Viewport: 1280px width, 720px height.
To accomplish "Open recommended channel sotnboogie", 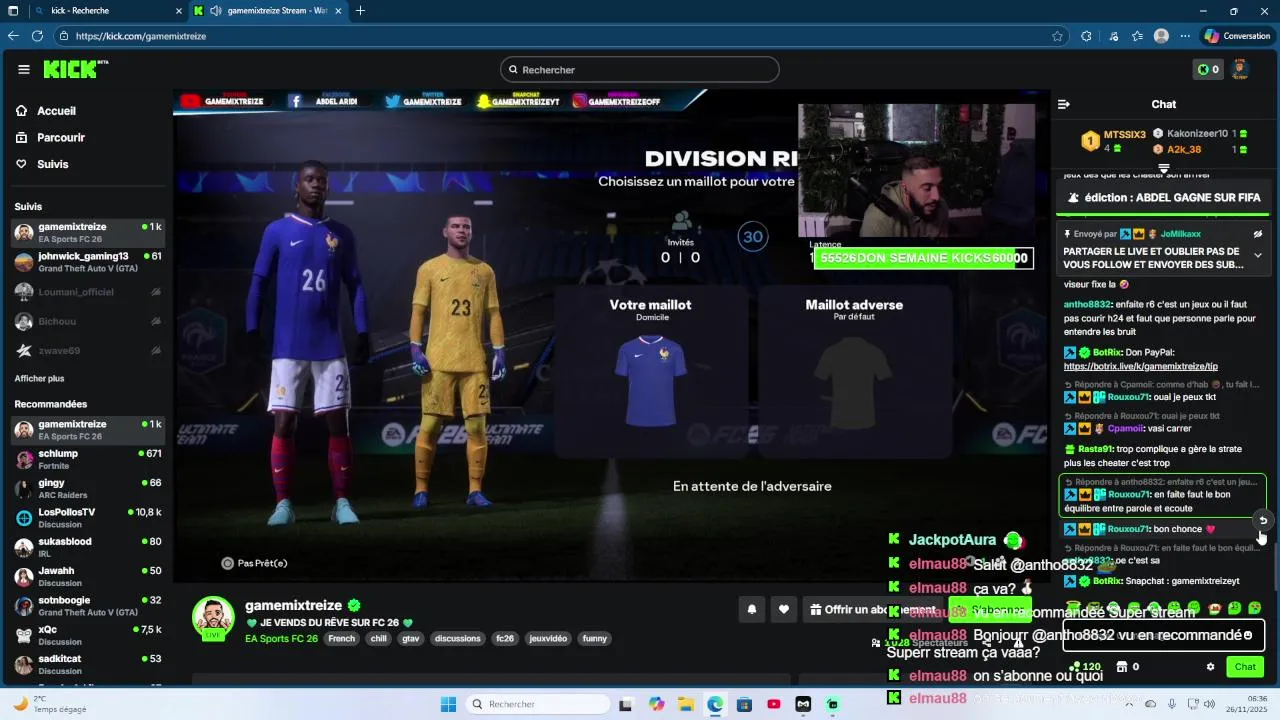I will (87, 606).
